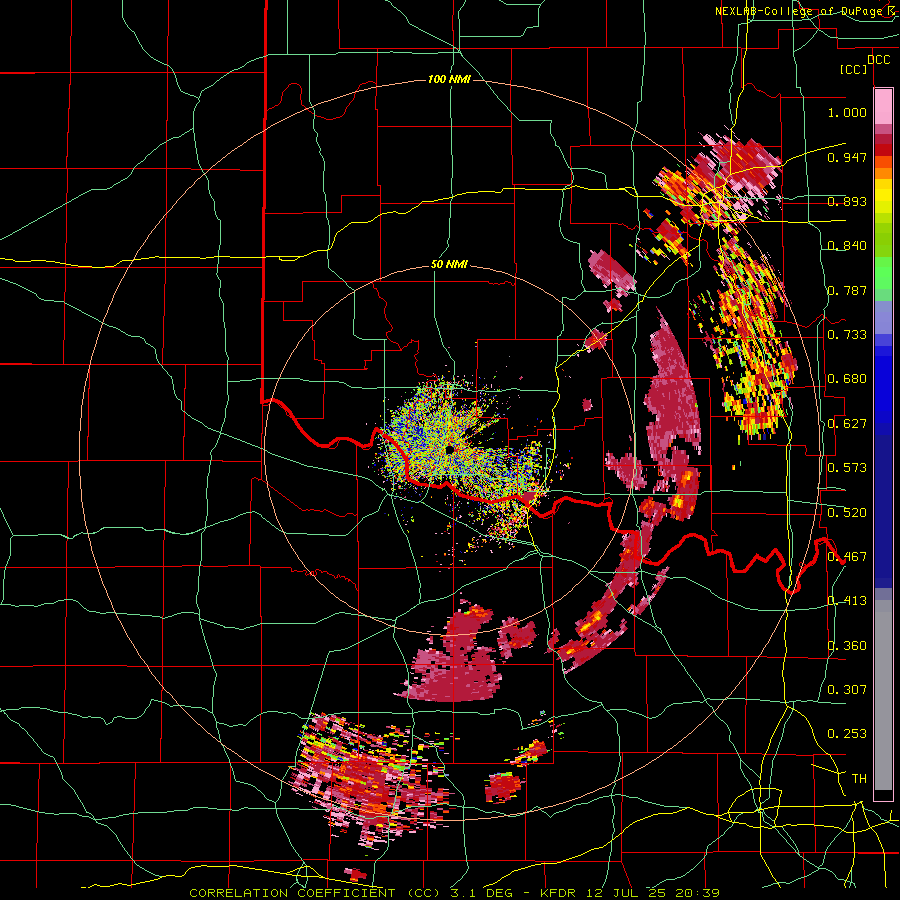Click the 0.467 scale value
The height and width of the screenshot is (900, 900).
coord(847,557)
